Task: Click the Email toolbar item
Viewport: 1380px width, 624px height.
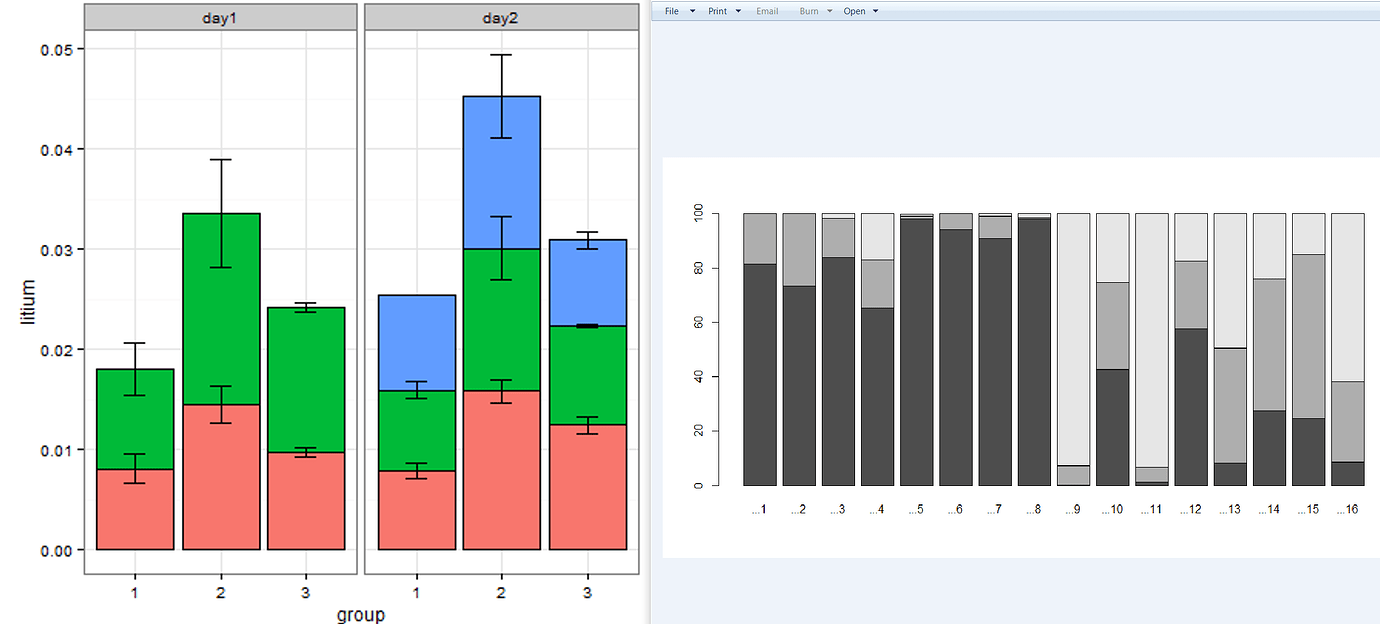Action: (x=767, y=11)
